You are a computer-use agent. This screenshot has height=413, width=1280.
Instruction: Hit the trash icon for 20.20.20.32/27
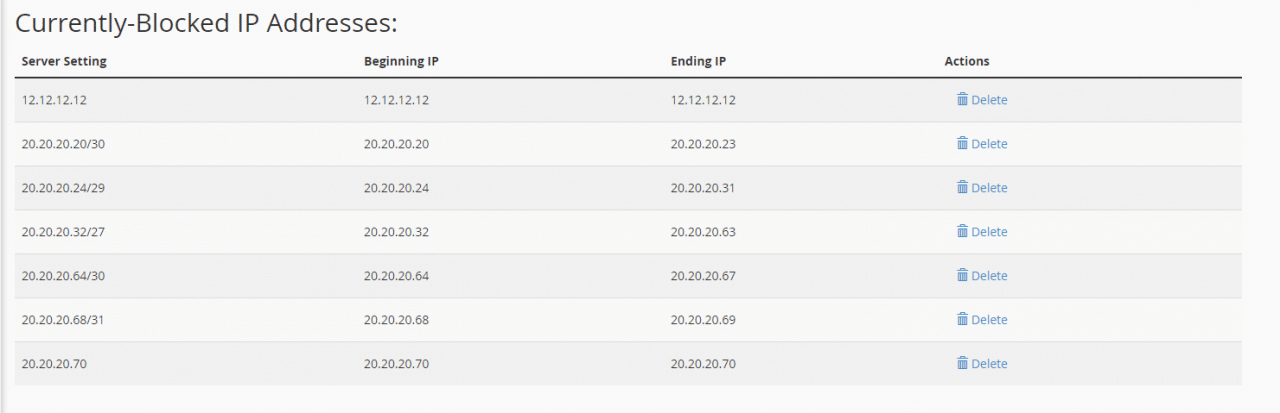[x=962, y=231]
